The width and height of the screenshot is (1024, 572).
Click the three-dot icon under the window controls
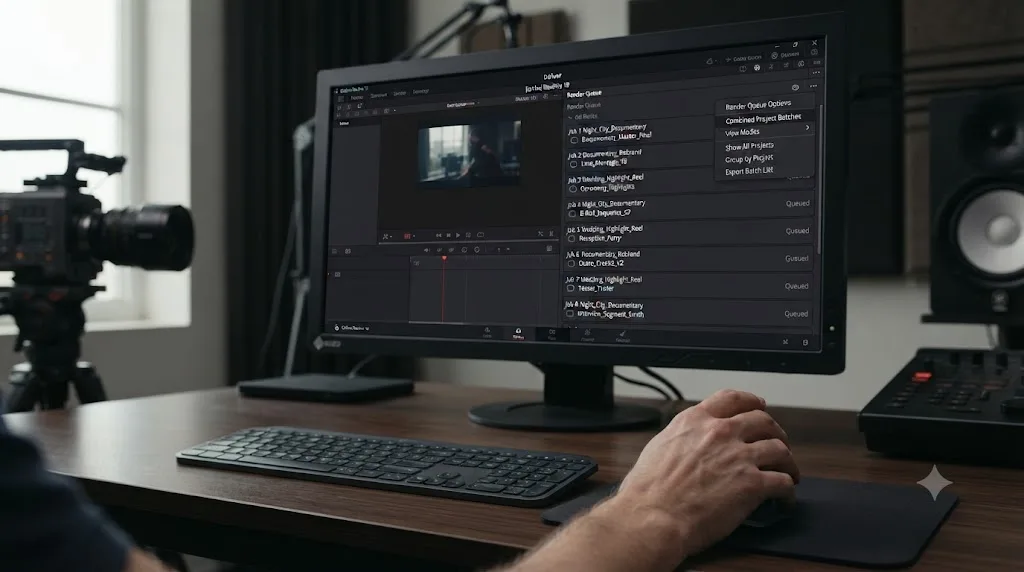(x=816, y=72)
